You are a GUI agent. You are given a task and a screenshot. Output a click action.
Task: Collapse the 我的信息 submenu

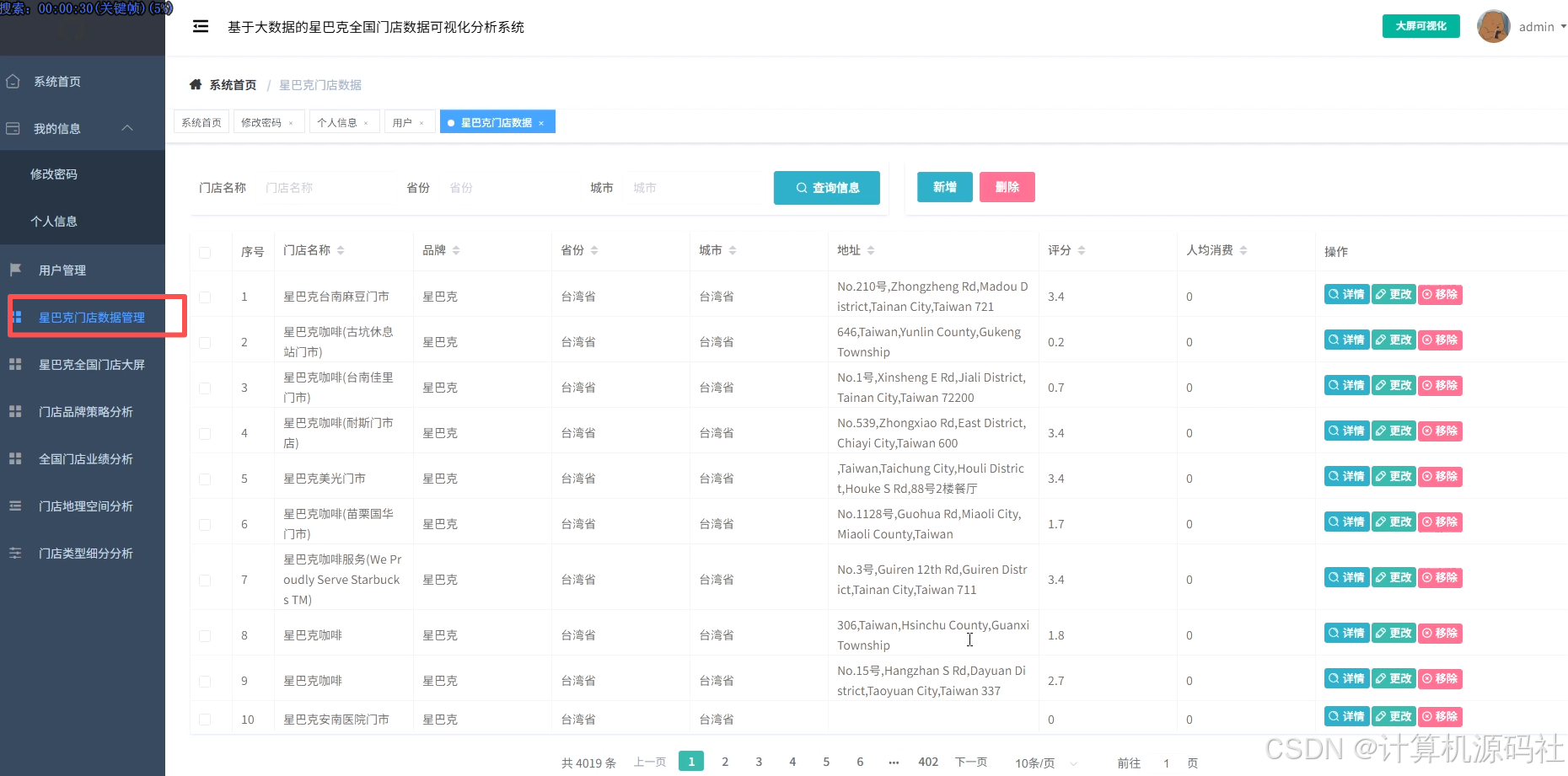(x=83, y=129)
